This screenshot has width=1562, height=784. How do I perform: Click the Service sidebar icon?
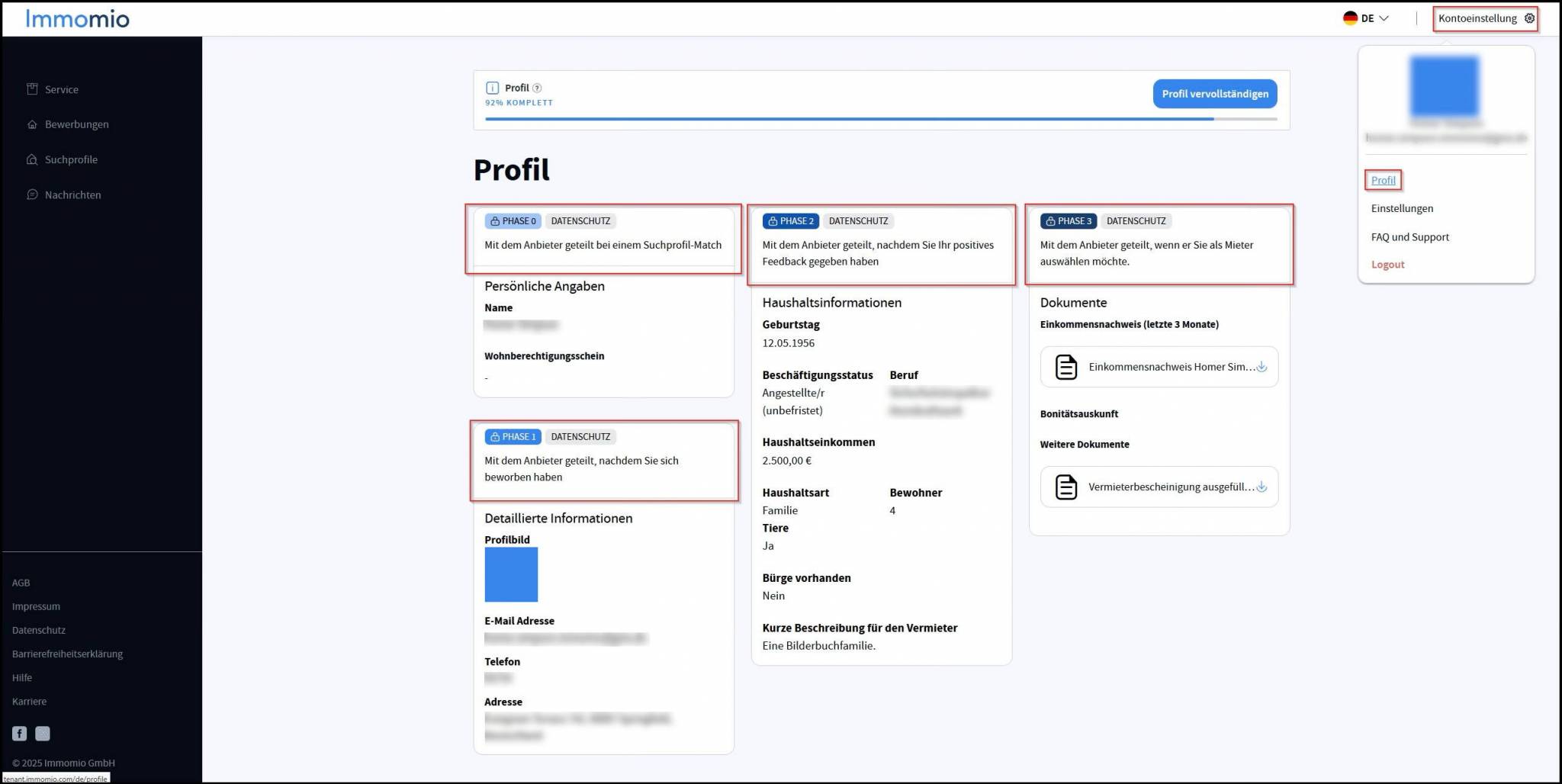(x=32, y=89)
